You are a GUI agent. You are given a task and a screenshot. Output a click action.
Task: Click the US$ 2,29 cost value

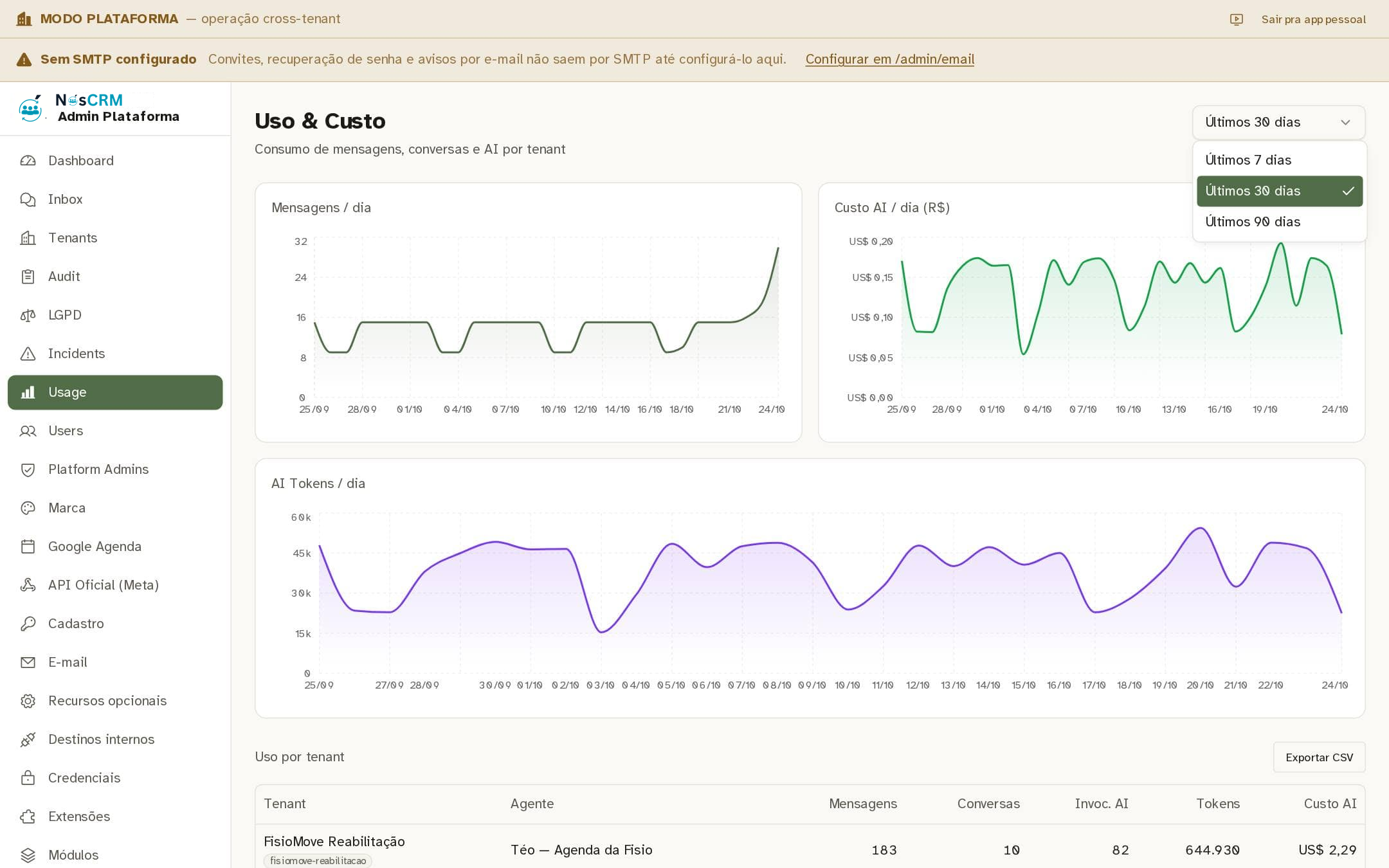click(x=1327, y=850)
